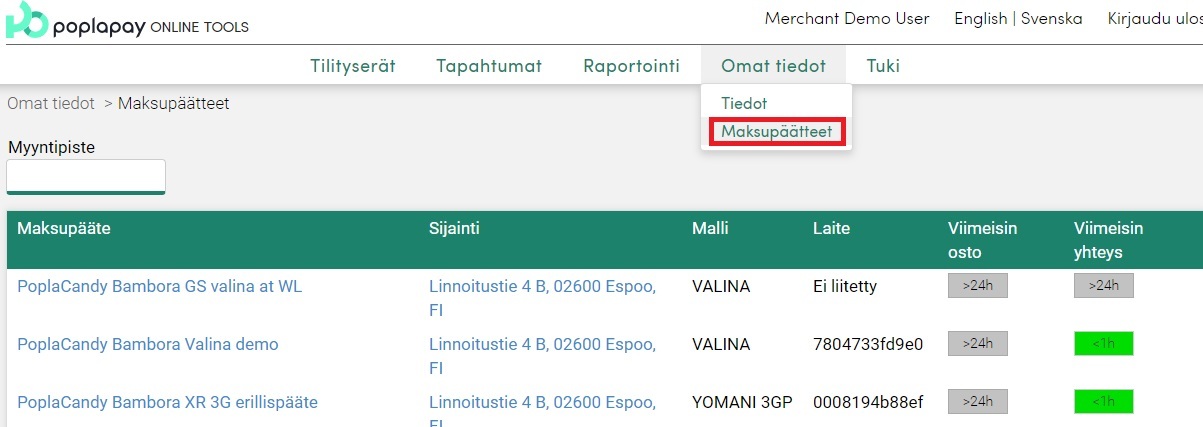Click gray >24h last-purchase badge in first row
This screenshot has width=1203, height=427.
(x=977, y=286)
